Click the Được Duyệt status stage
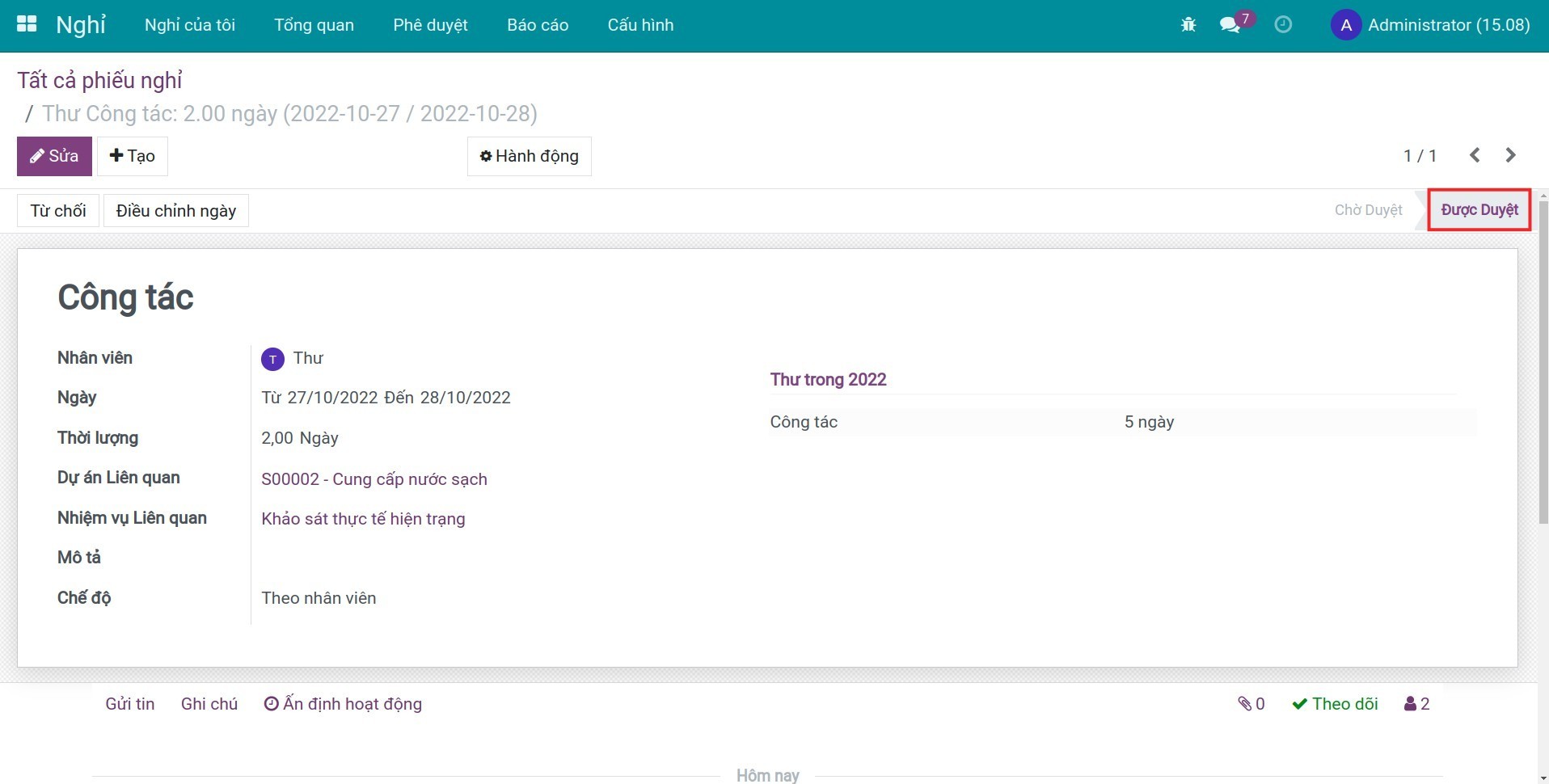Image resolution: width=1549 pixels, height=784 pixels. 1479,210
